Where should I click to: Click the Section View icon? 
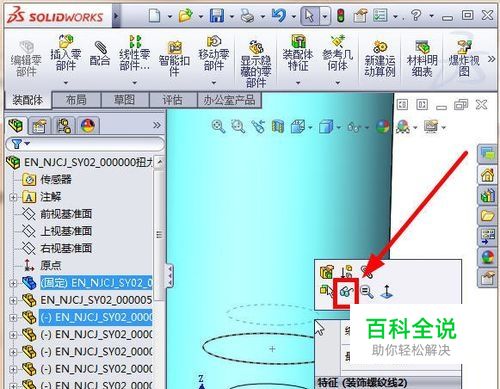click(278, 127)
